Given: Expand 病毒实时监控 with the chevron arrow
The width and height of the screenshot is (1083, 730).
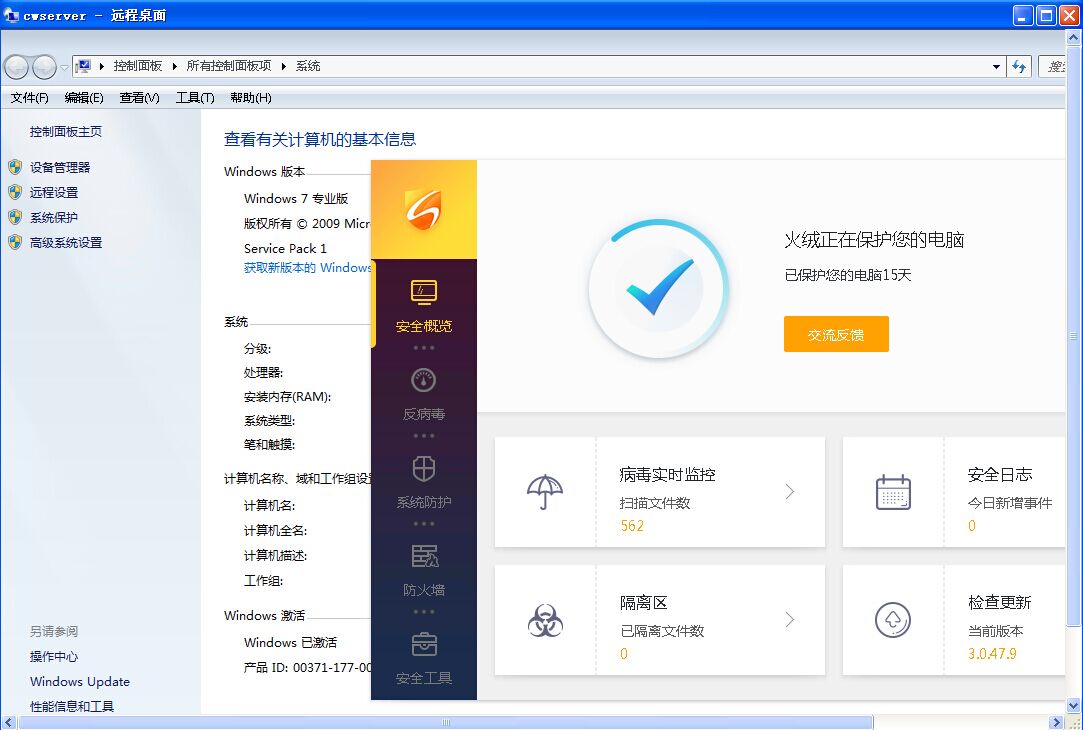Looking at the screenshot, I should pyautogui.click(x=790, y=491).
